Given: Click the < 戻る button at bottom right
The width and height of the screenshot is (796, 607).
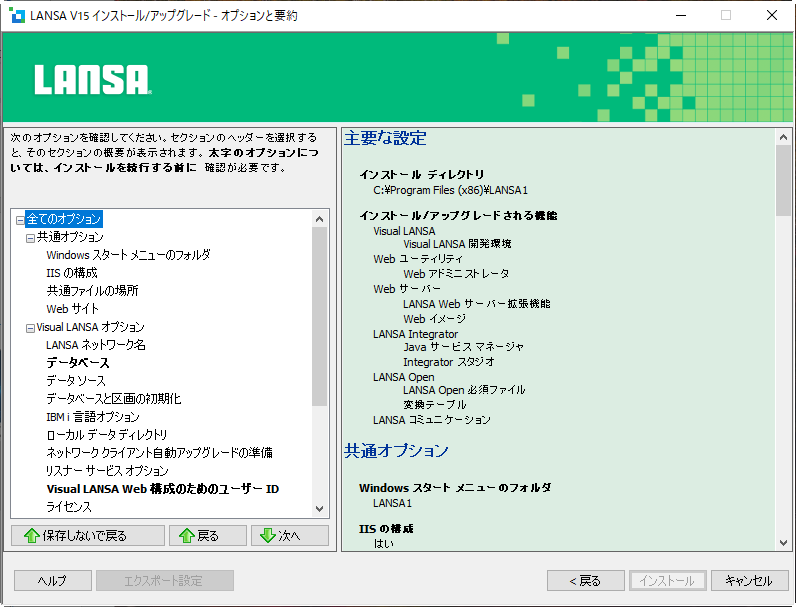Looking at the screenshot, I should coord(585,581).
